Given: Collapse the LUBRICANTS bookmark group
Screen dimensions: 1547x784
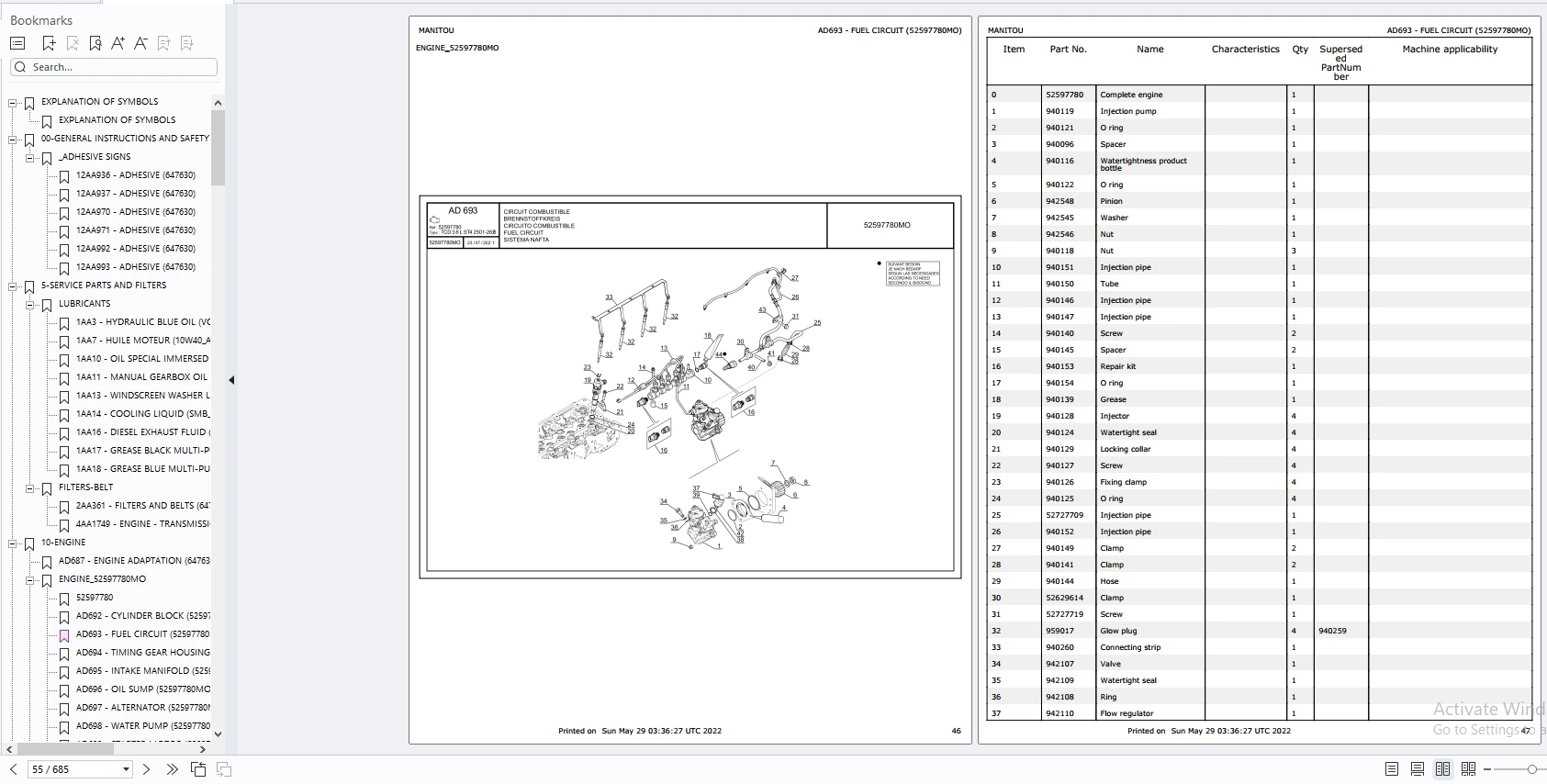Looking at the screenshot, I should point(30,305).
